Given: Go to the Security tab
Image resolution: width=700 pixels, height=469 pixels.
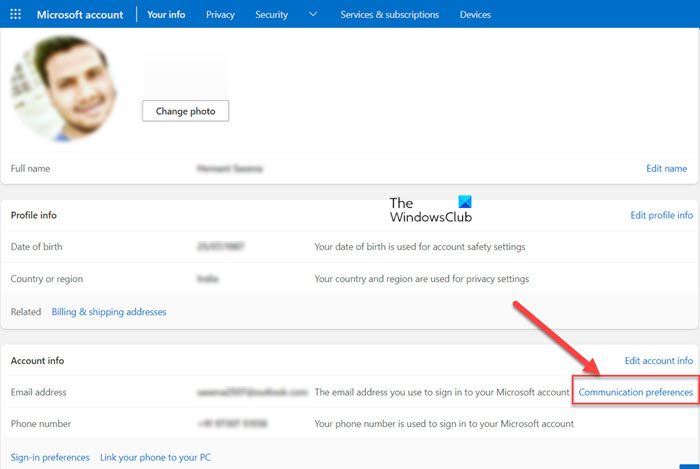Looking at the screenshot, I should [271, 15].
